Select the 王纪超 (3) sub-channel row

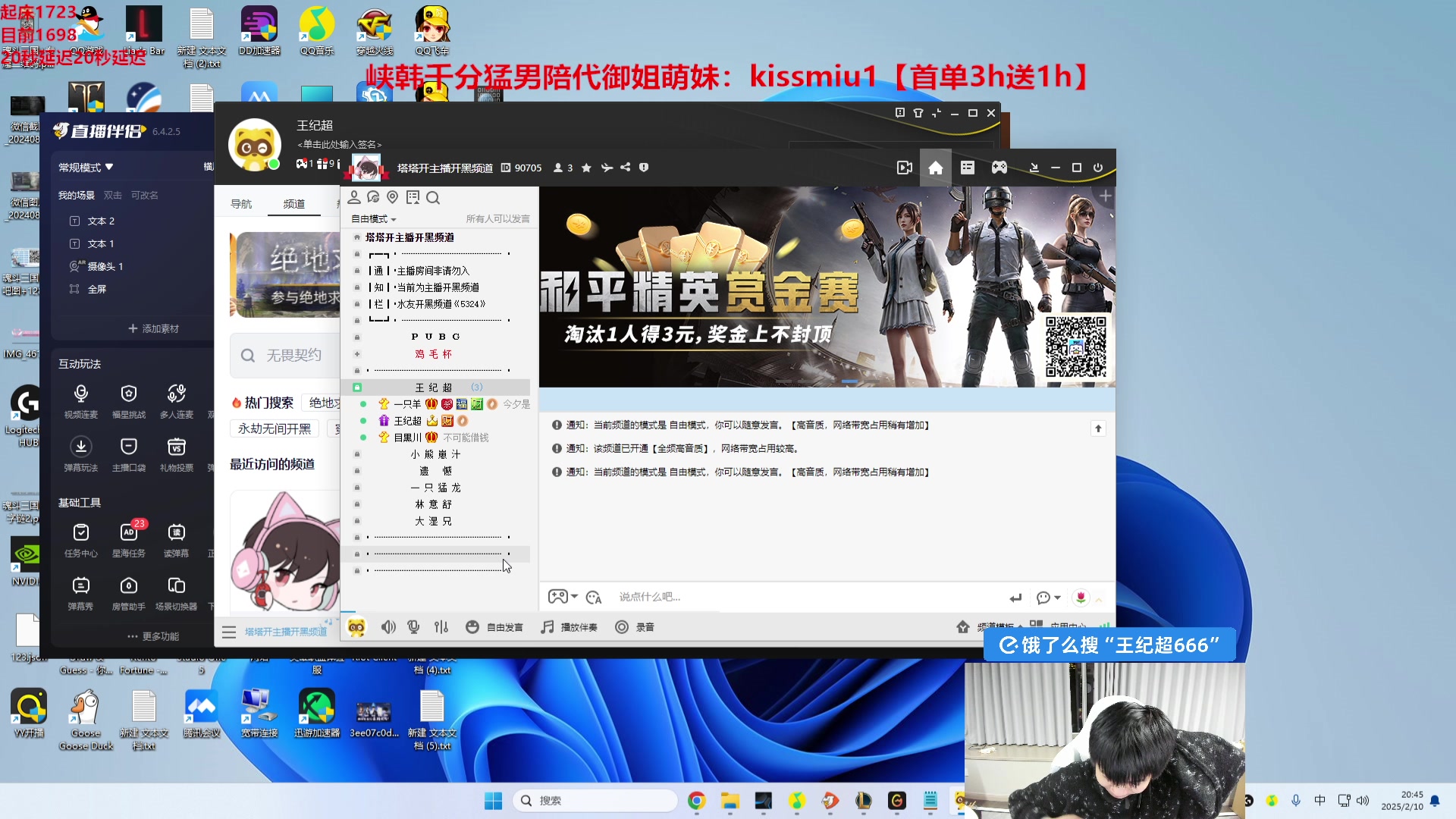click(436, 388)
